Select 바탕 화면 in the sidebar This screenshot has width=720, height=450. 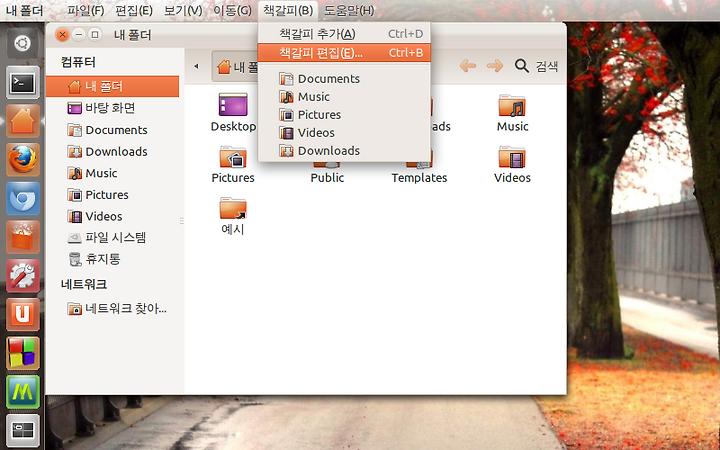coord(112,108)
